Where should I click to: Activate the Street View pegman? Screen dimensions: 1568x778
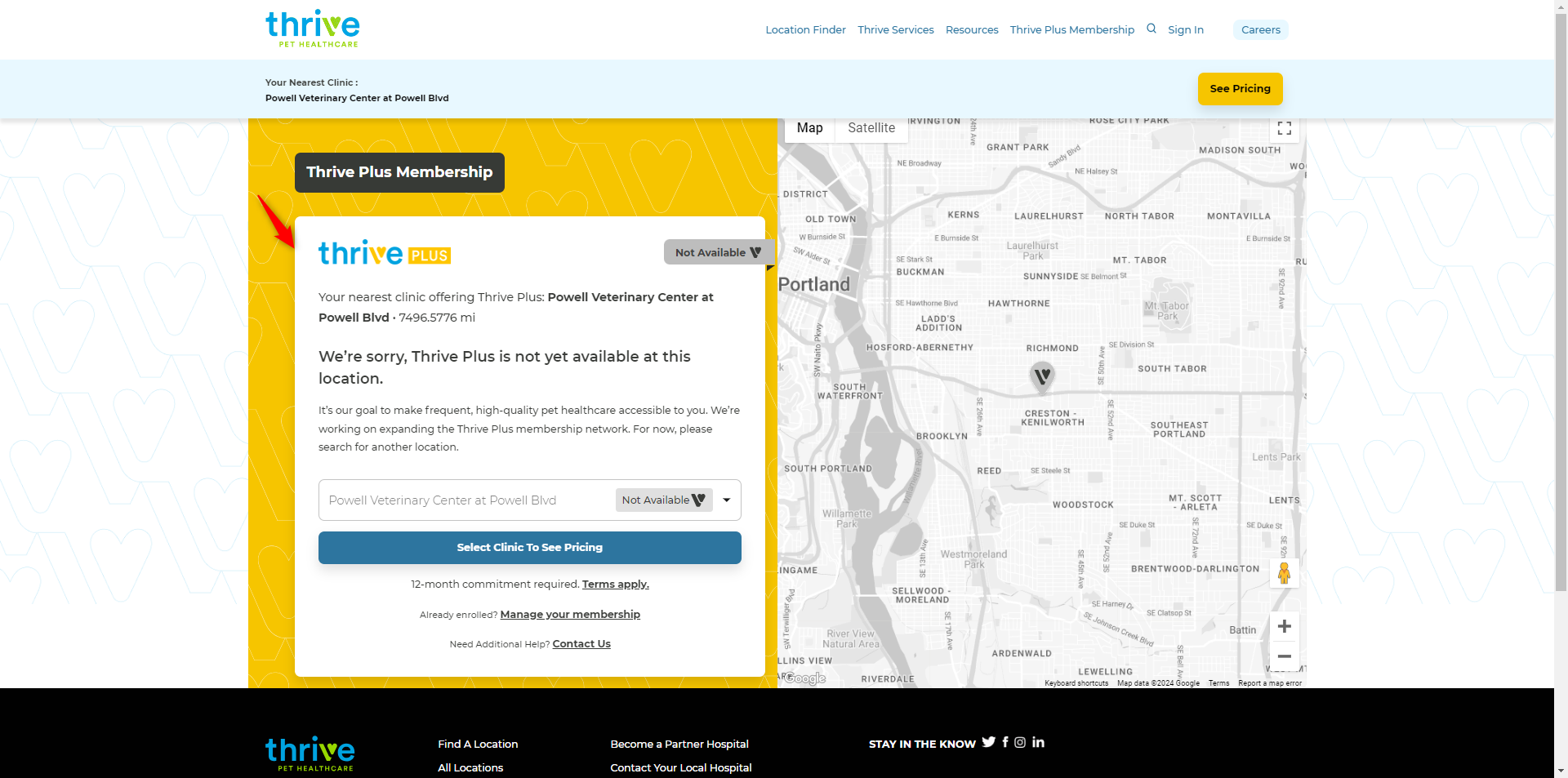pyautogui.click(x=1285, y=573)
